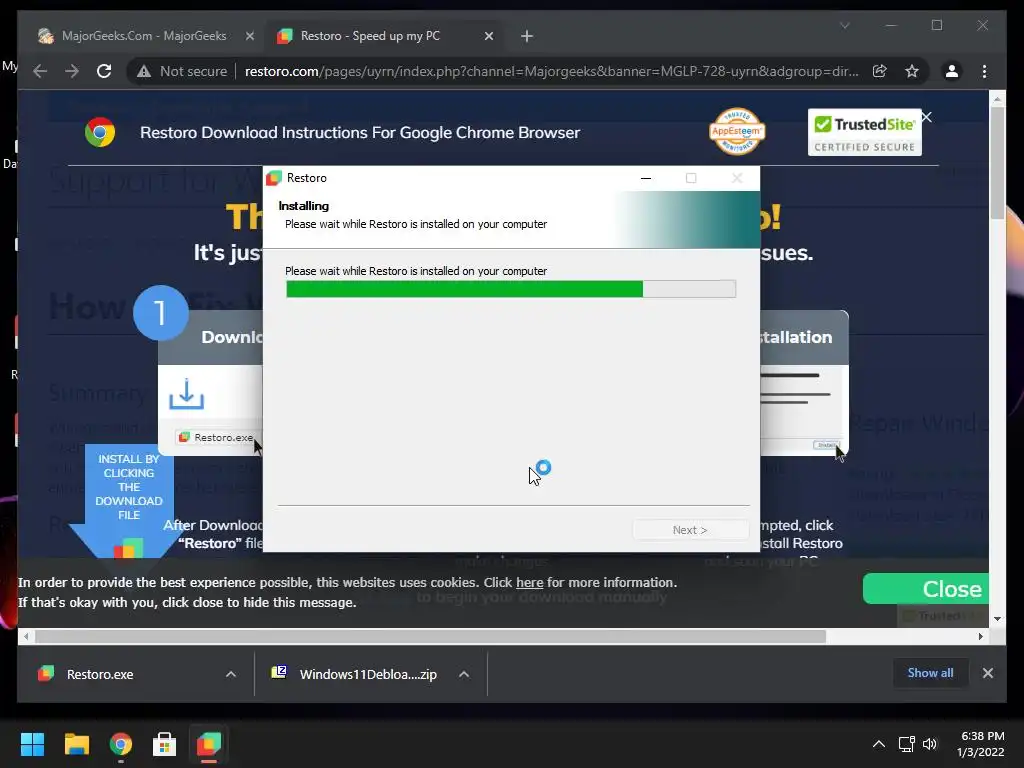Minimize the Restoro installer window

646,178
